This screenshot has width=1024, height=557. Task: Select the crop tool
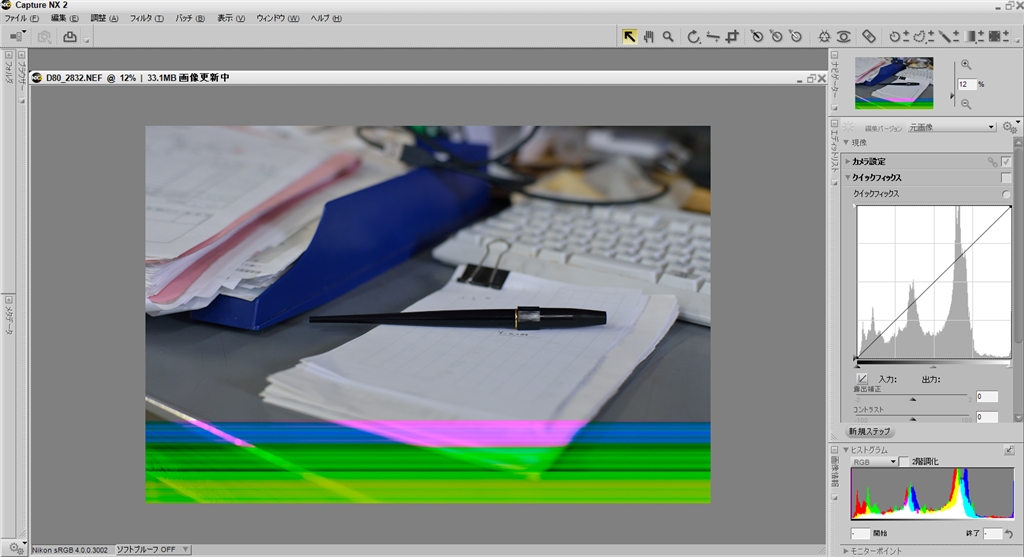(x=732, y=37)
